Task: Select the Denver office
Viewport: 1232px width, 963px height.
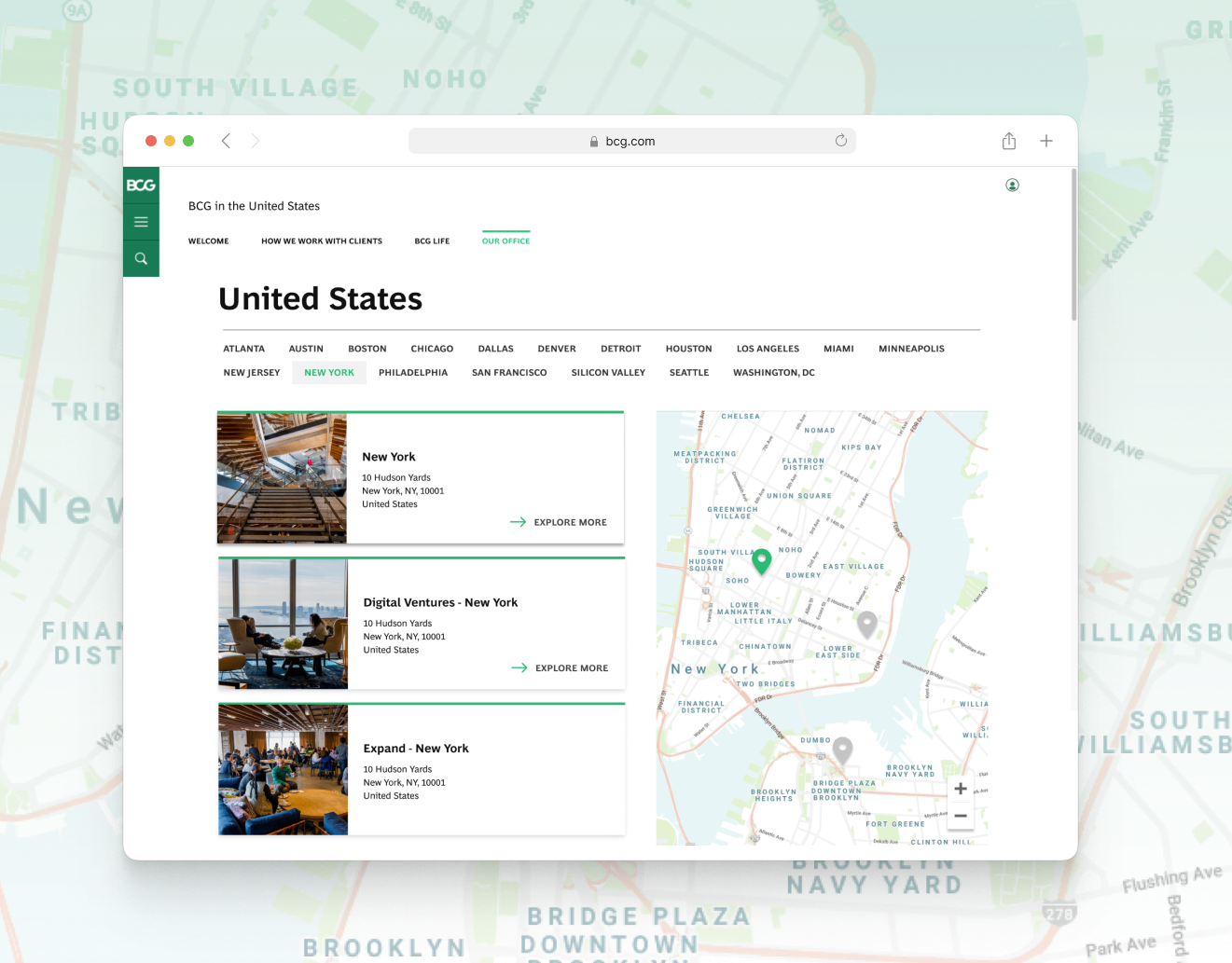Action: 557,349
